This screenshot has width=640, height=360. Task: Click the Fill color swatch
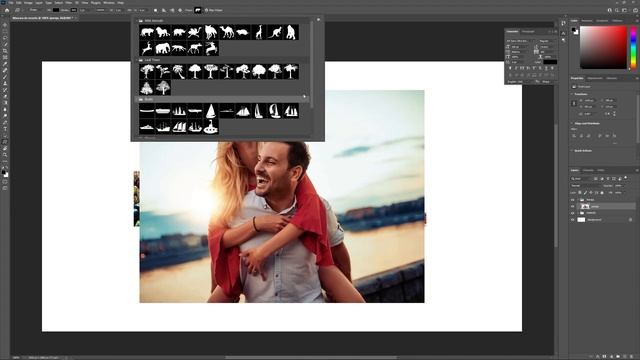56,10
